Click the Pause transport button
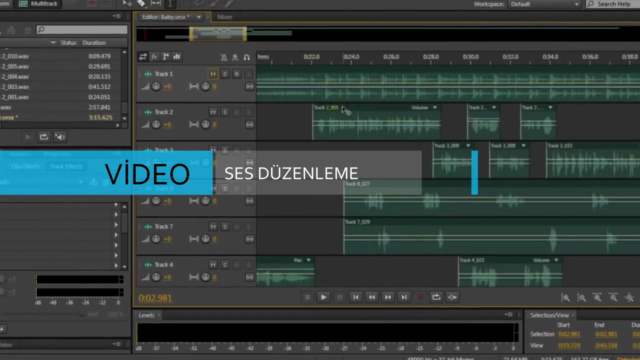Viewport: 640px width, 360px height. [339, 298]
